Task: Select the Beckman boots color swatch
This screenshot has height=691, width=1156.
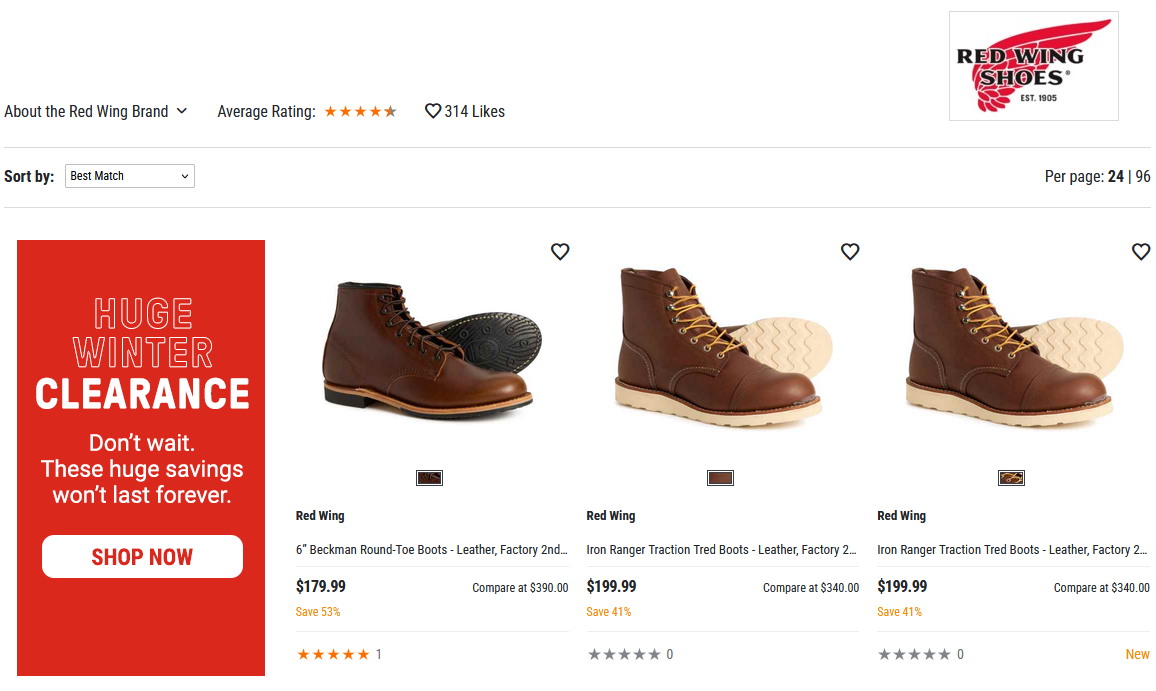Action: coord(429,478)
